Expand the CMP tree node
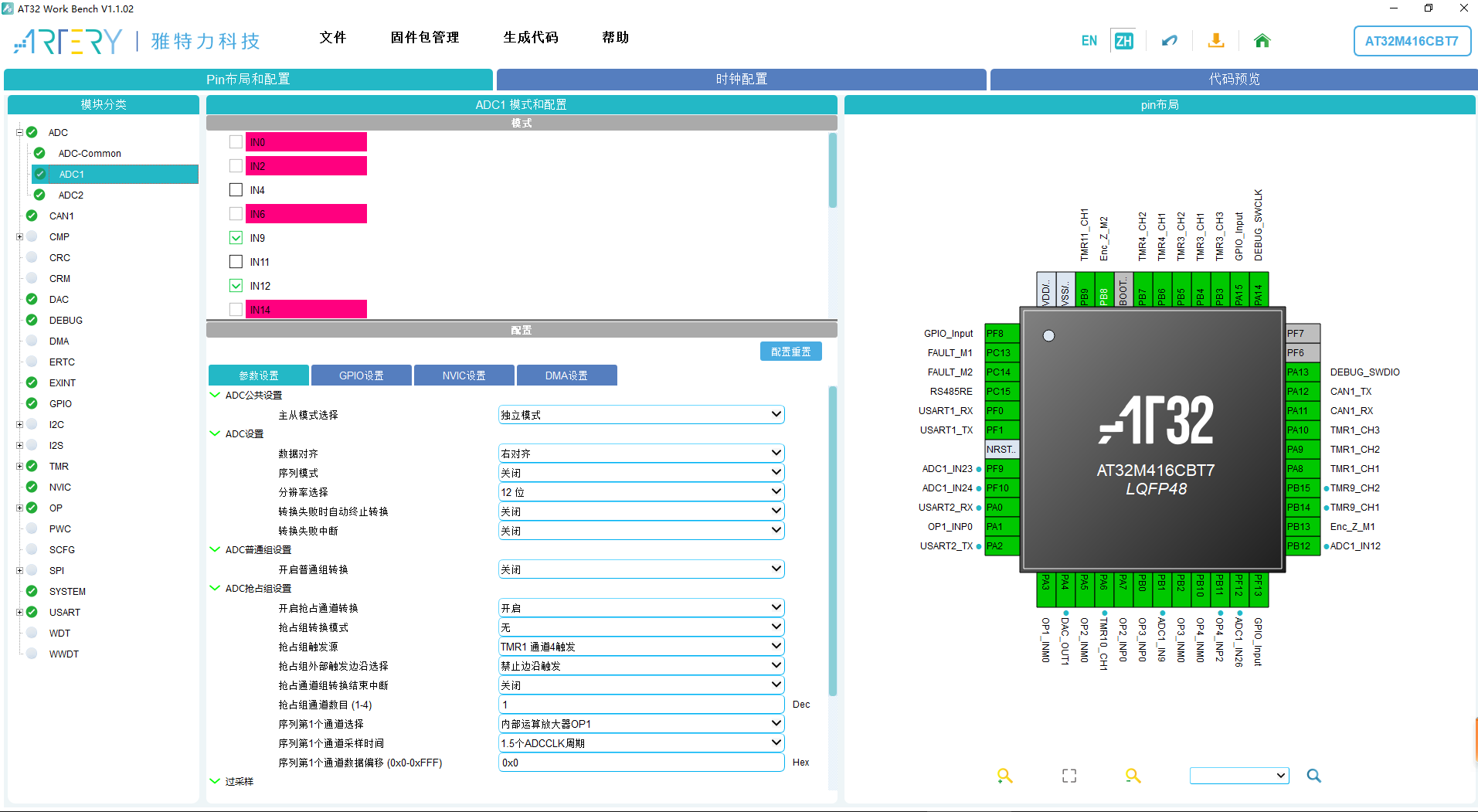 click(x=19, y=236)
